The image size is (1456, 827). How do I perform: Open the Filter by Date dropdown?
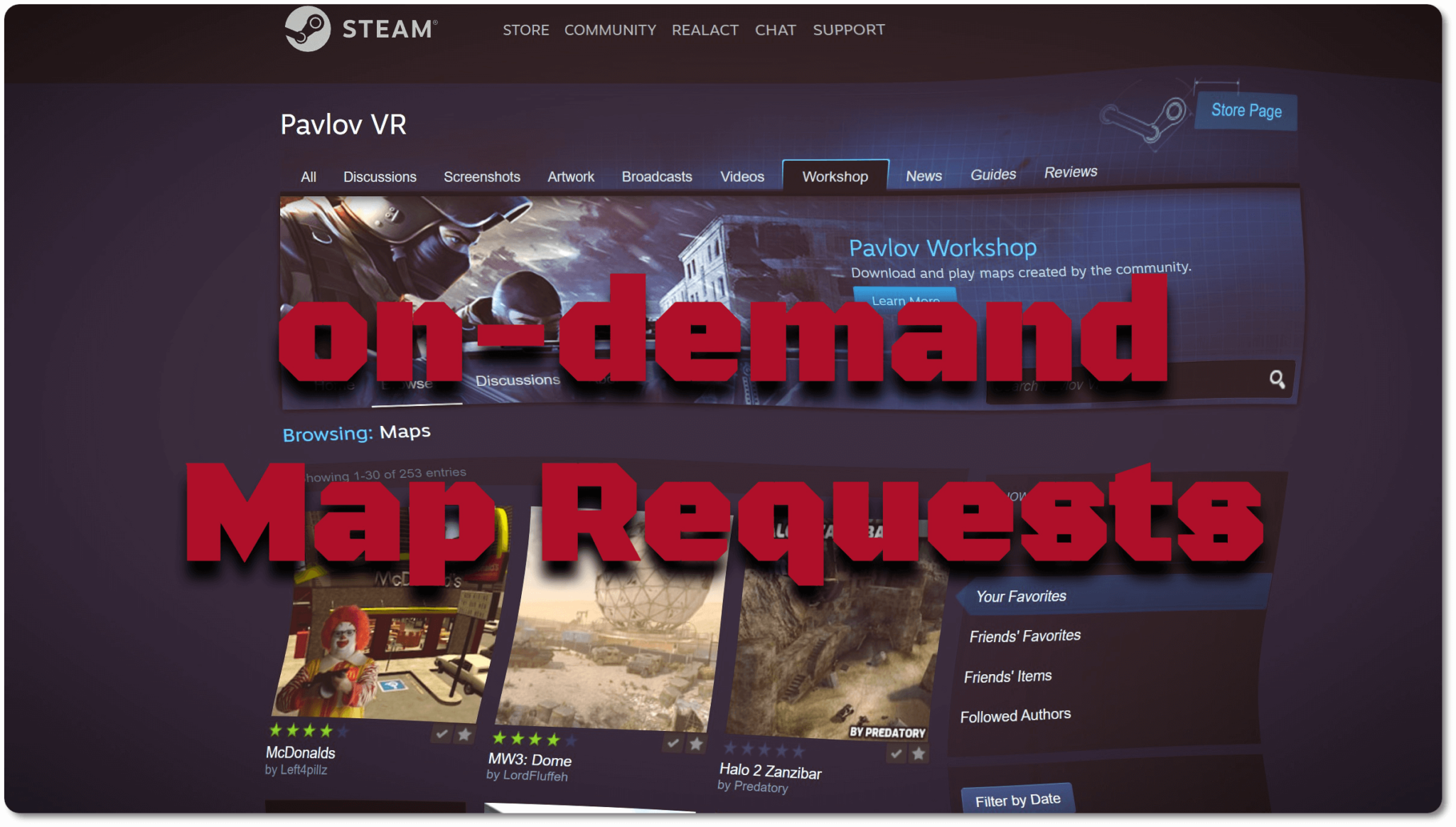1017,800
